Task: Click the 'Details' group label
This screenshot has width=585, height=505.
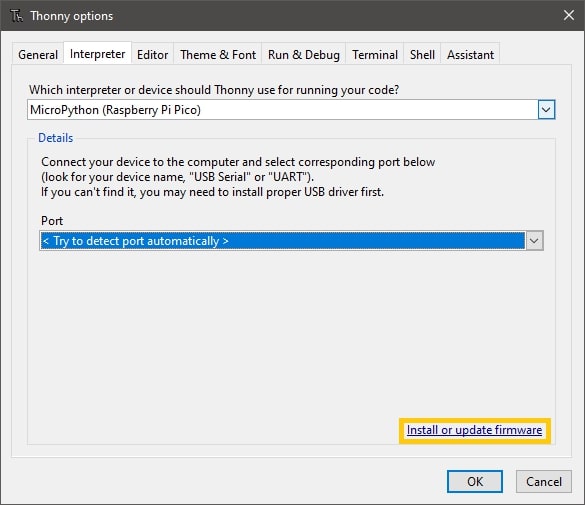Action: pyautogui.click(x=56, y=138)
